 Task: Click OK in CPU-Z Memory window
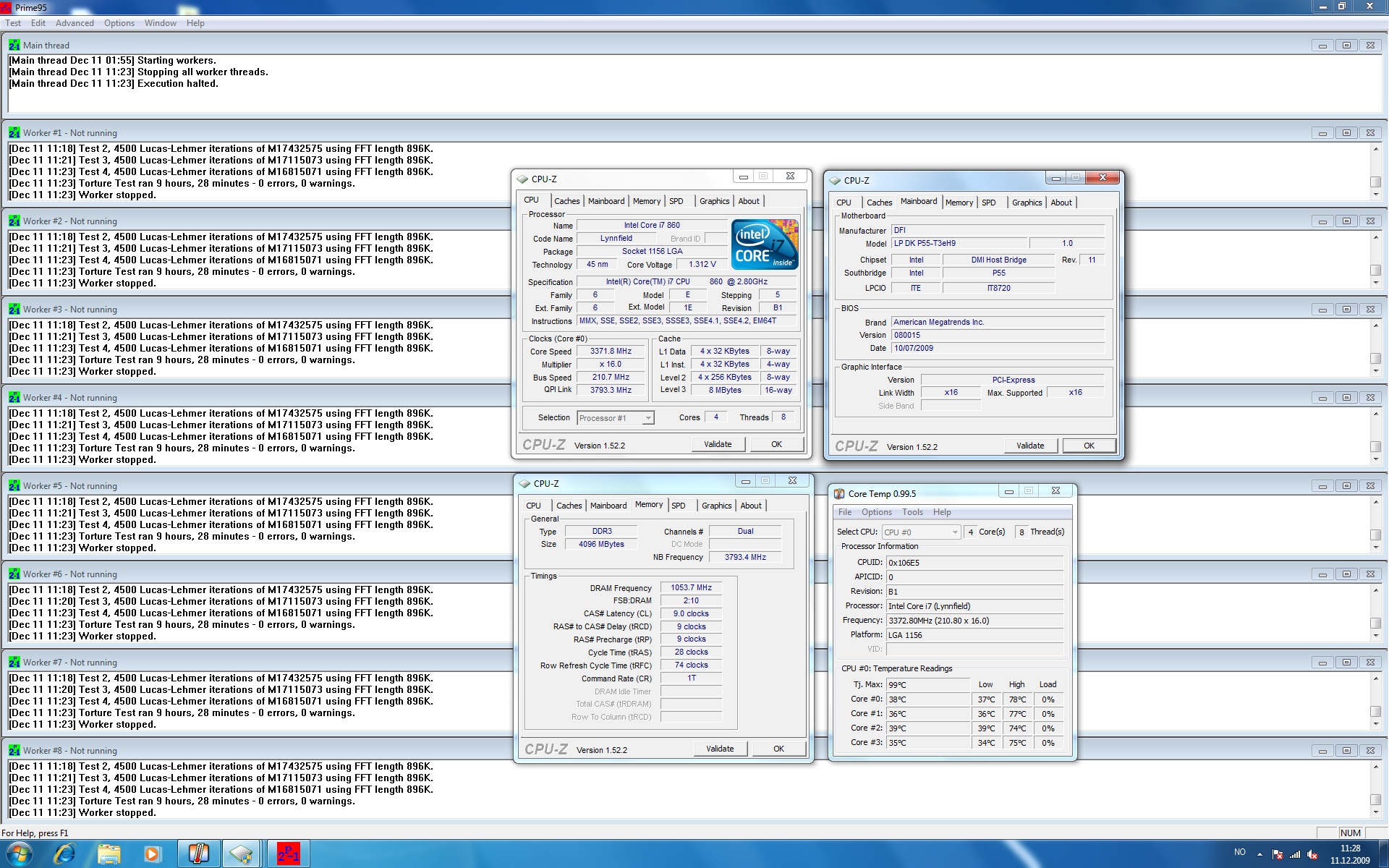point(778,749)
